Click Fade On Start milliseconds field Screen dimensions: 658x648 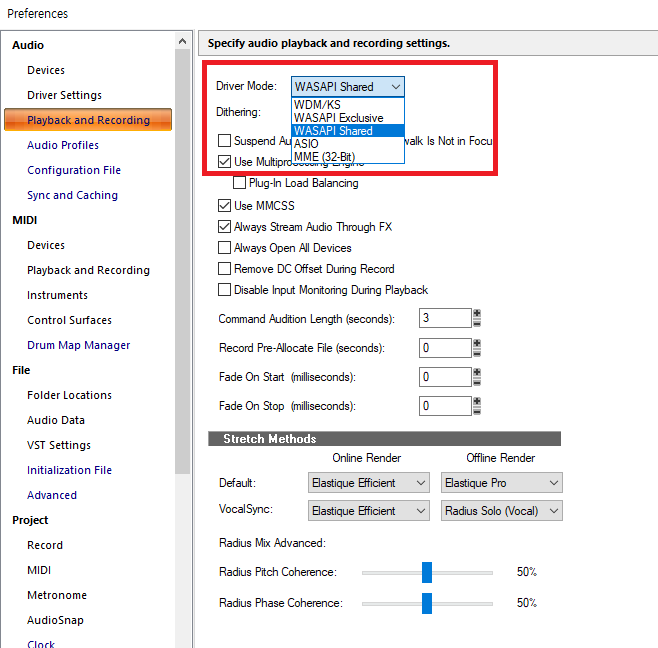point(445,377)
